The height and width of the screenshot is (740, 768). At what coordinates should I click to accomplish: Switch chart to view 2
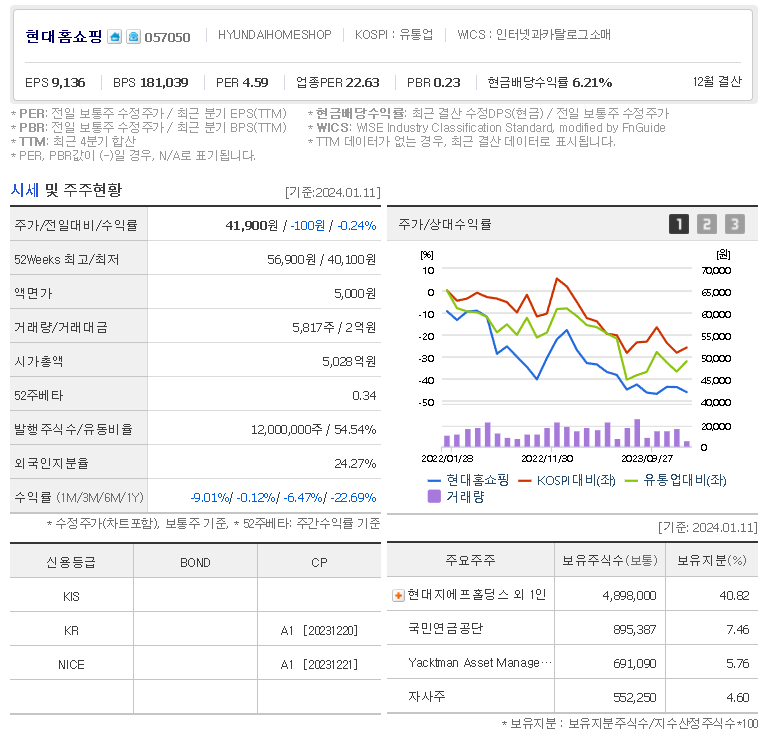[707, 224]
